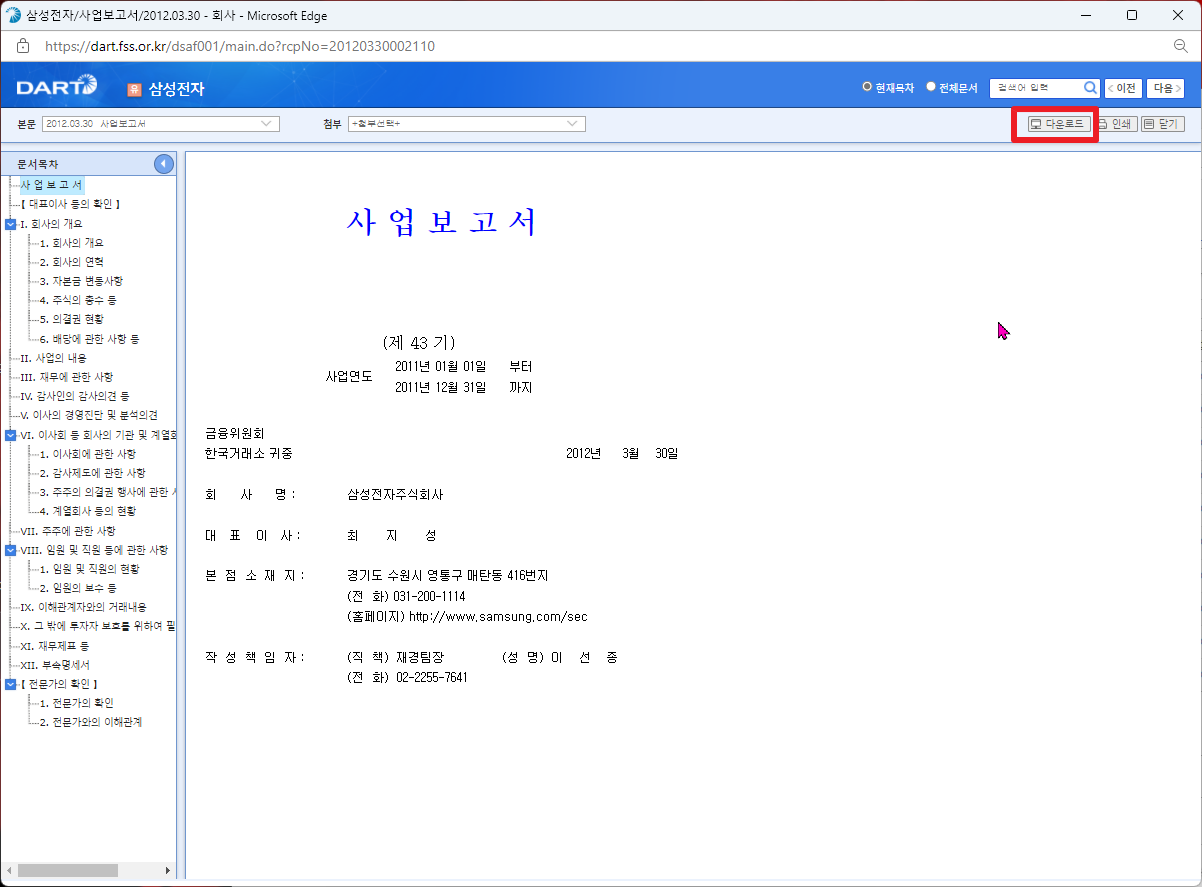Collapse the I. 회사의 개요 tree node
This screenshot has width=1202, height=887.
click(10, 224)
